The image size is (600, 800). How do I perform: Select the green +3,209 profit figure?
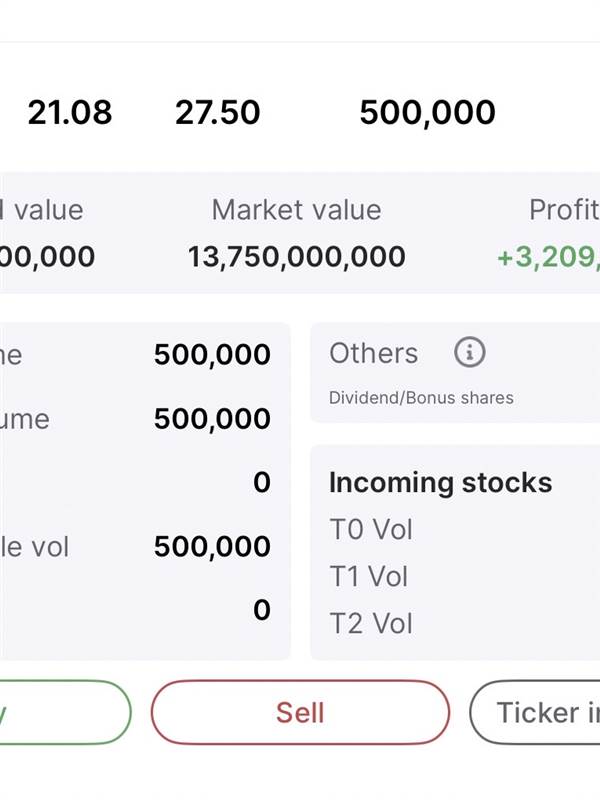[549, 257]
